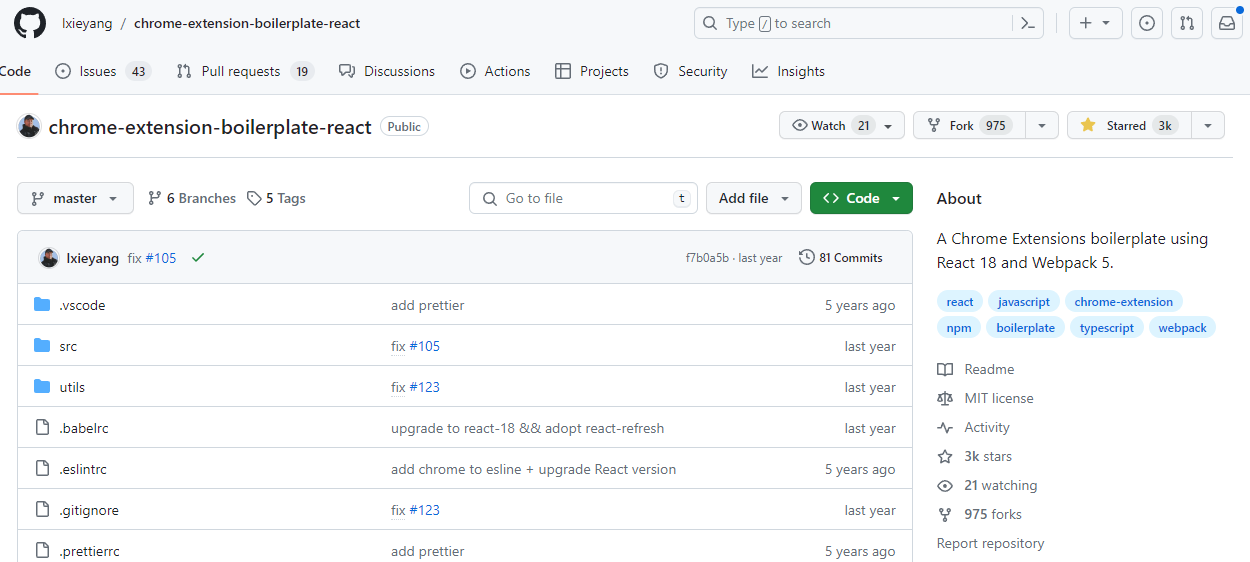This screenshot has height=562, width=1250.
Task: Open the Projects tab
Action: coord(591,72)
